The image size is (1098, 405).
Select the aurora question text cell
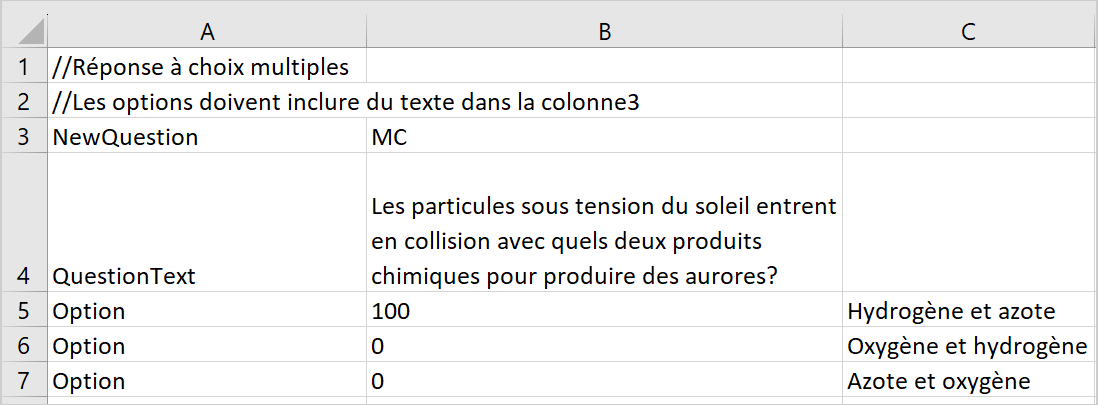pyautogui.click(x=604, y=222)
